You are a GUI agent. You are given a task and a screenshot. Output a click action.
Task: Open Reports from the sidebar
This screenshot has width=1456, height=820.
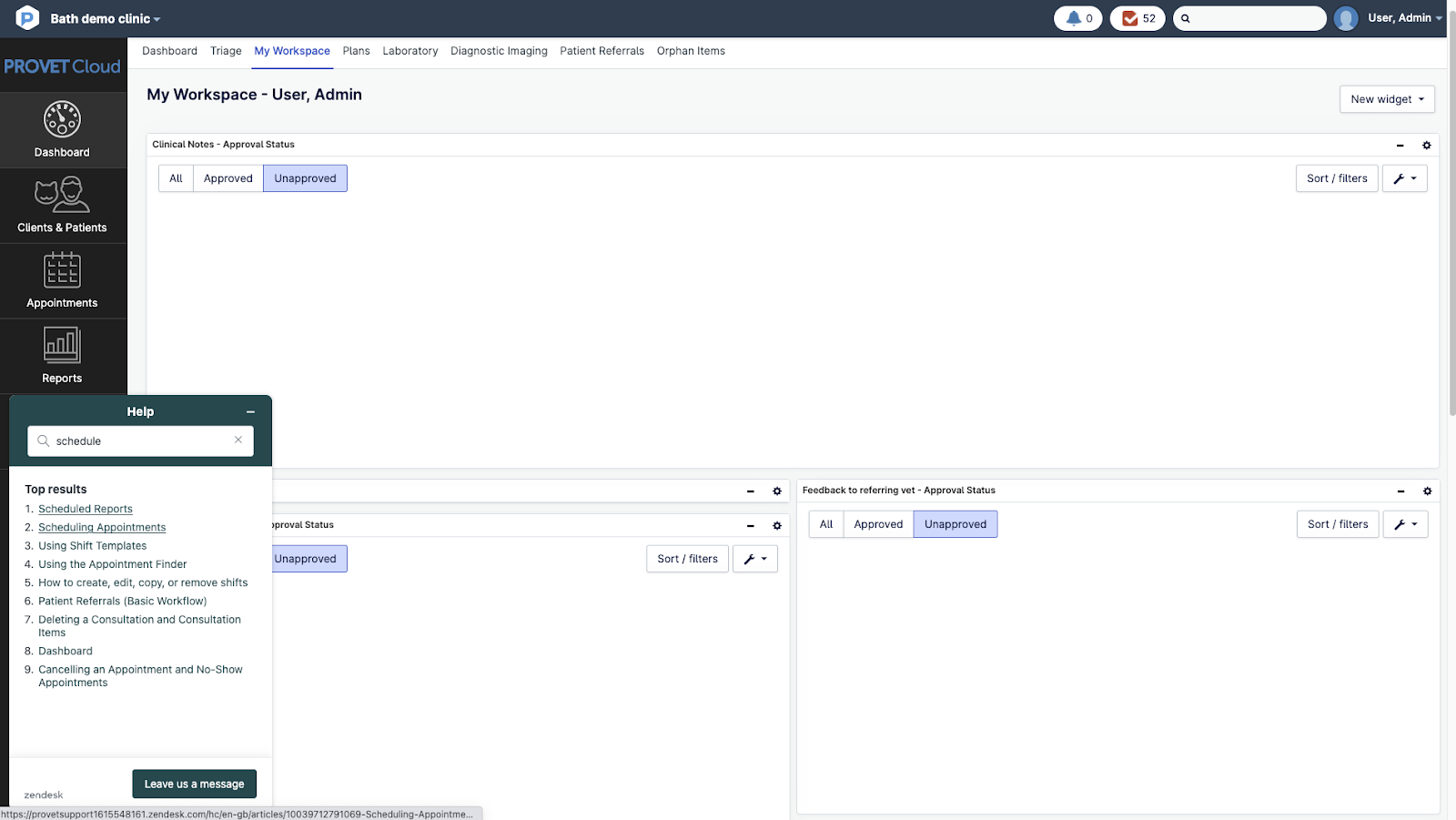[x=62, y=347]
